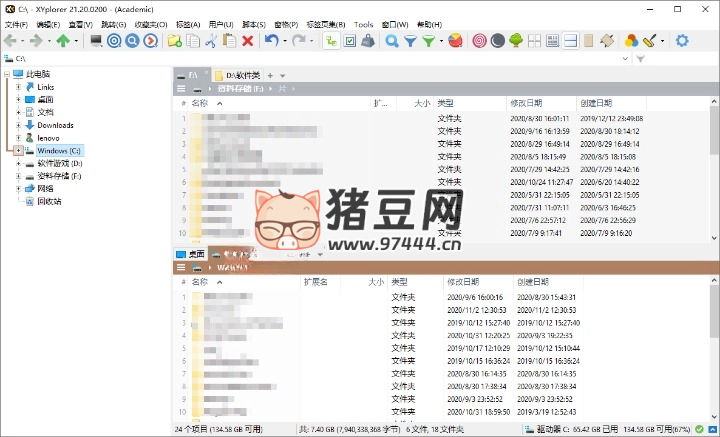Click the new tab plus button
Image resolution: width=720 pixels, height=437 pixels.
pos(270,75)
